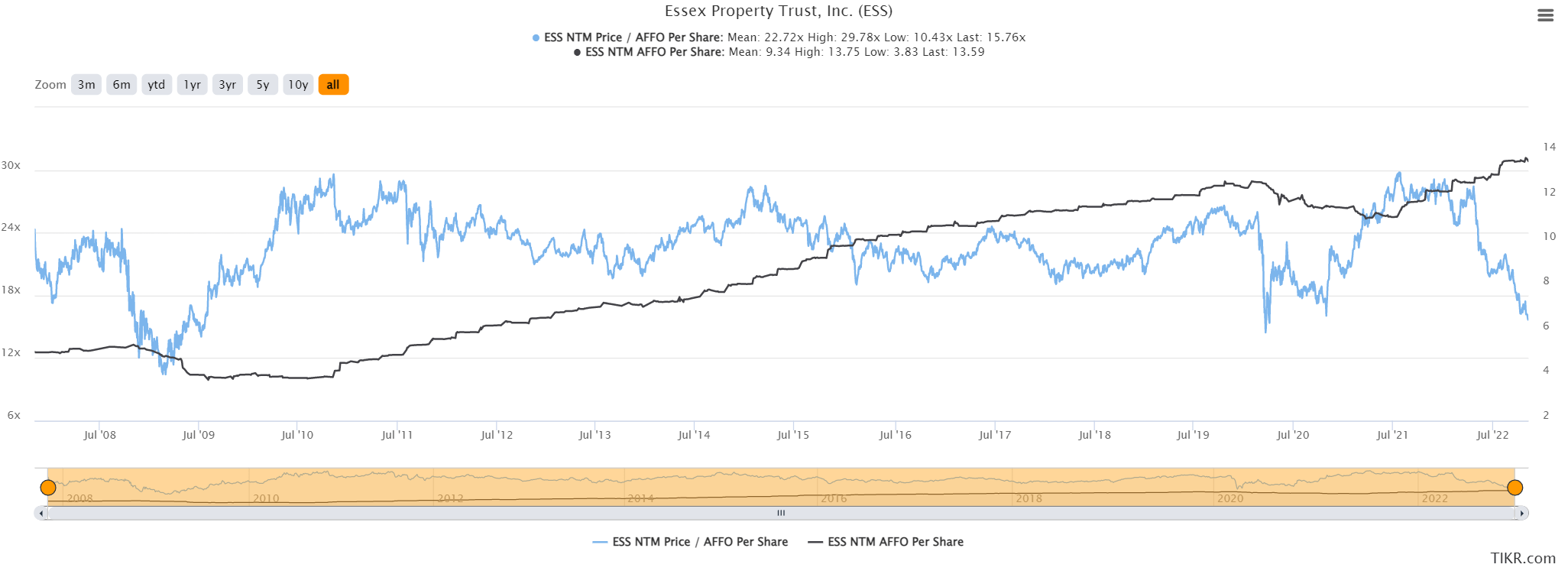The image size is (1568, 574).
Task: Toggle ESS NTM Price / AFFO legend series
Action: (691, 542)
